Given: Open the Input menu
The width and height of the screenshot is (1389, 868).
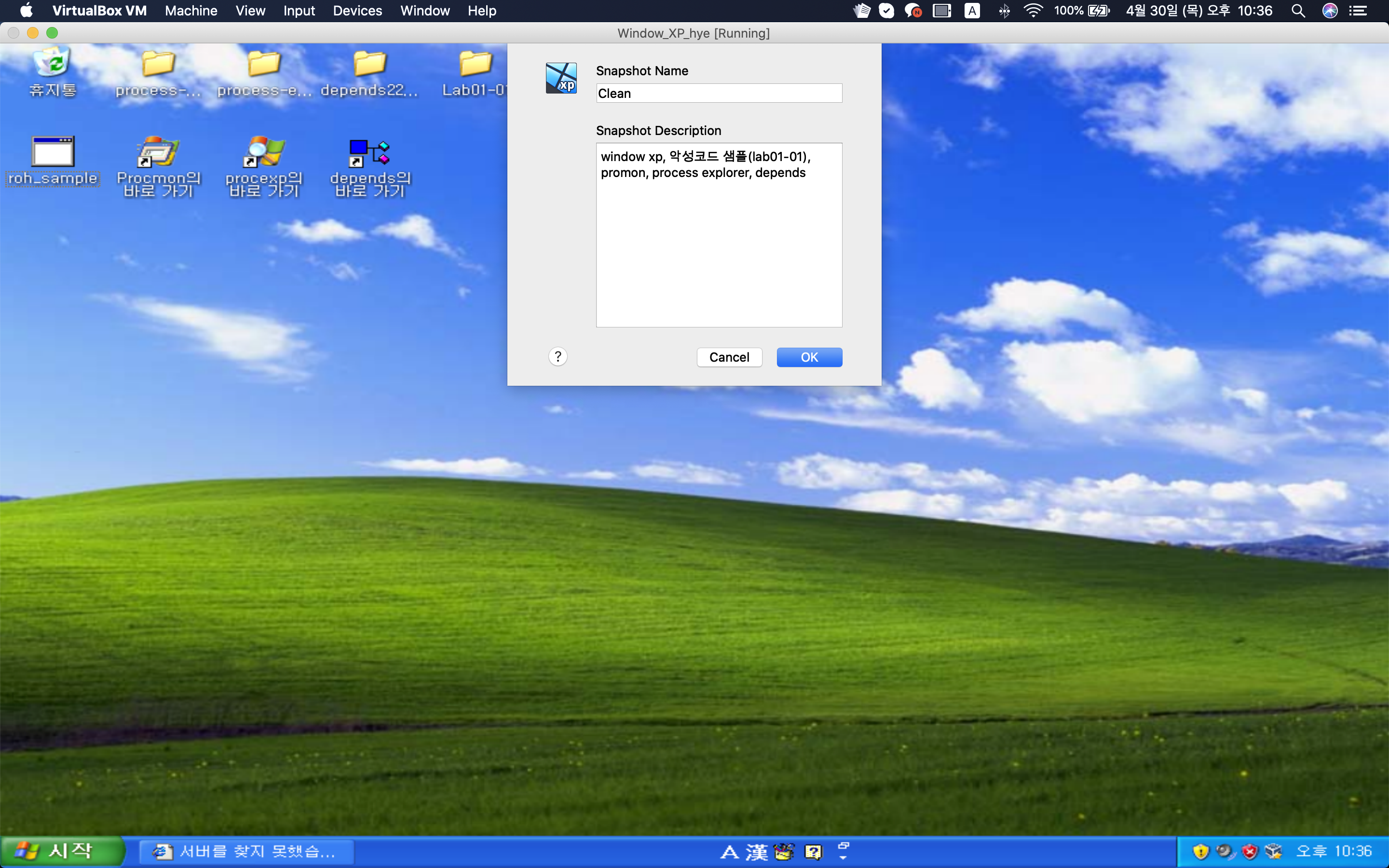Looking at the screenshot, I should click(299, 10).
